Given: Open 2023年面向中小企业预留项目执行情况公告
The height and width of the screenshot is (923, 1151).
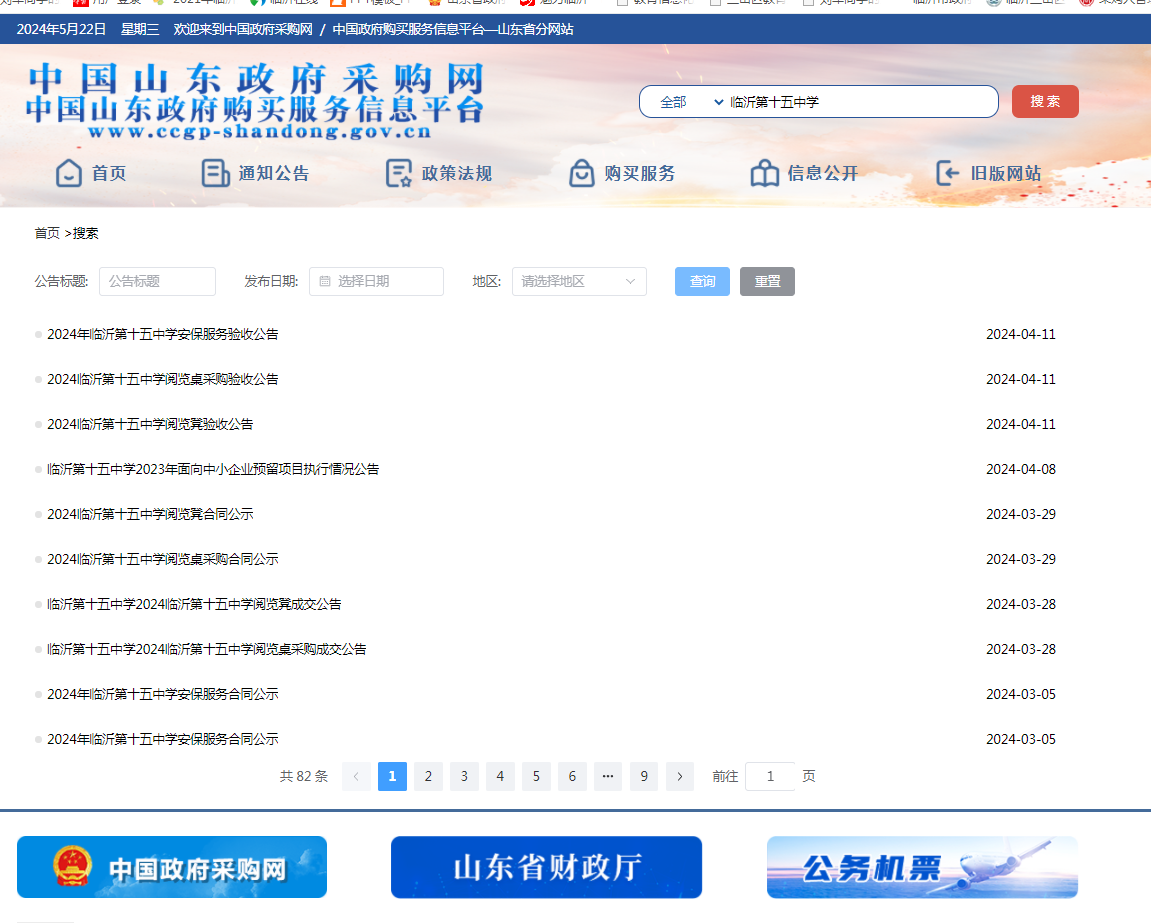Looking at the screenshot, I should [x=213, y=469].
